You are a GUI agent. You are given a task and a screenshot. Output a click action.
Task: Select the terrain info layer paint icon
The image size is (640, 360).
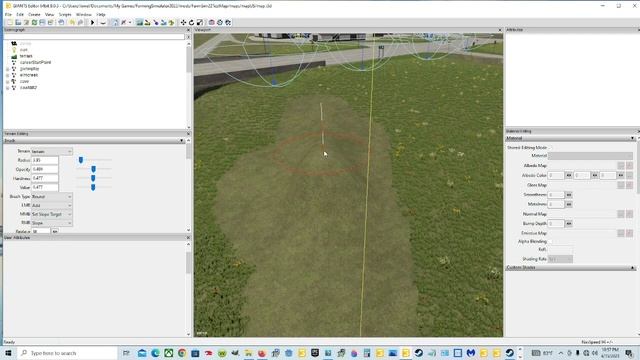(164, 22)
